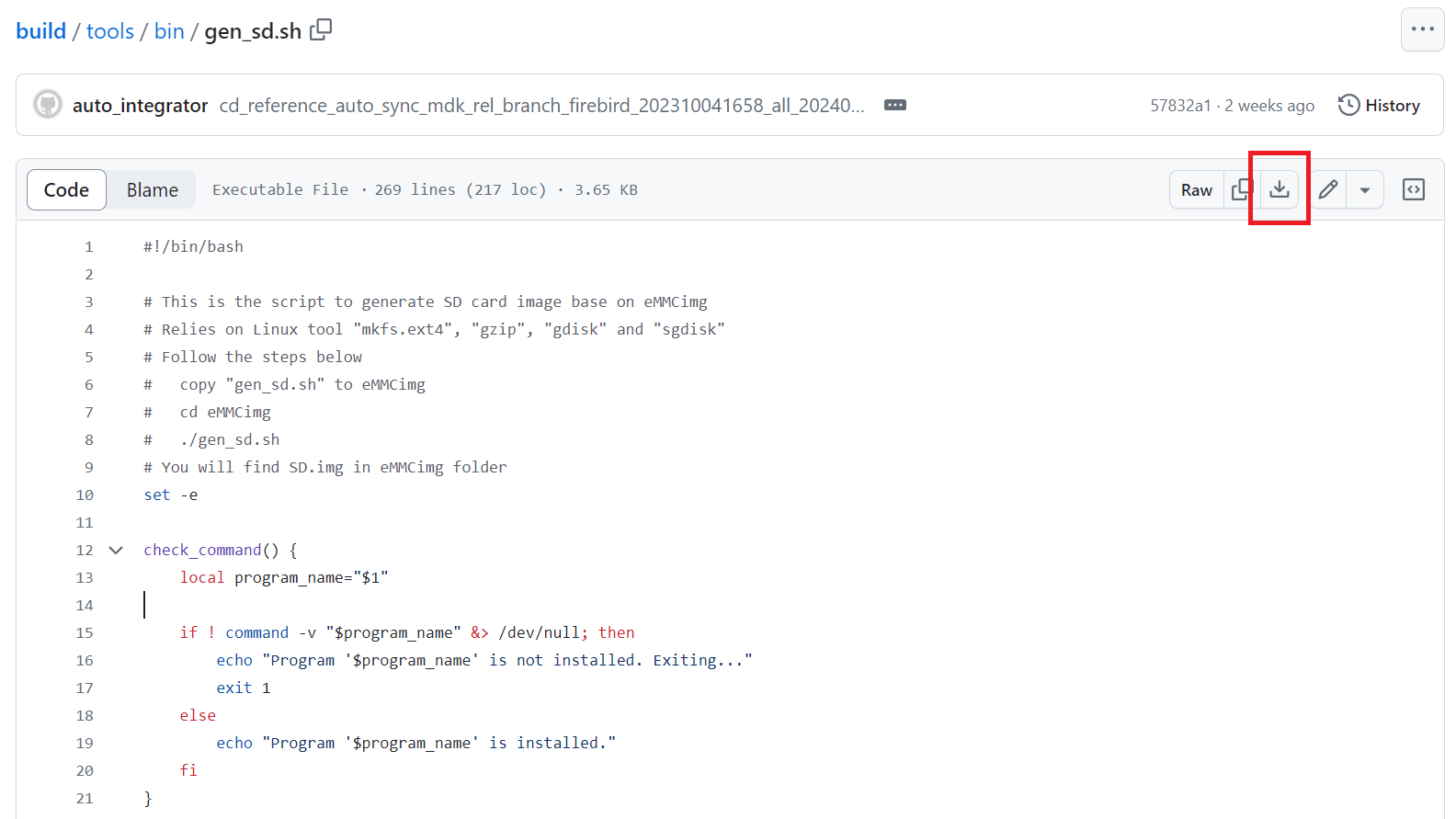Select line number 10
The width and height of the screenshot is (1456, 819).
click(x=85, y=495)
